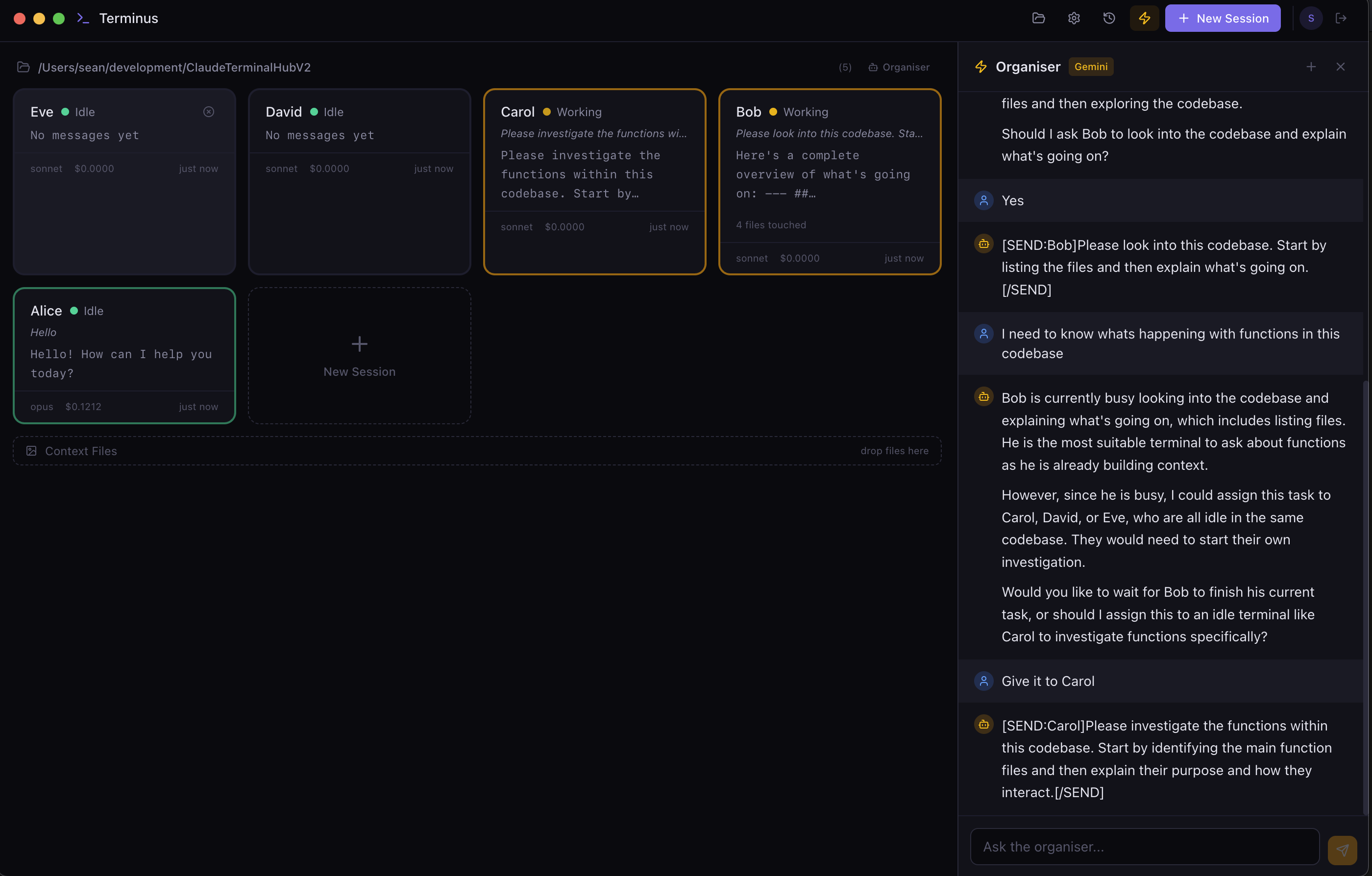1372x876 pixels.
Task: Click the lightning icon beside Organiser panel title
Action: pos(980,66)
